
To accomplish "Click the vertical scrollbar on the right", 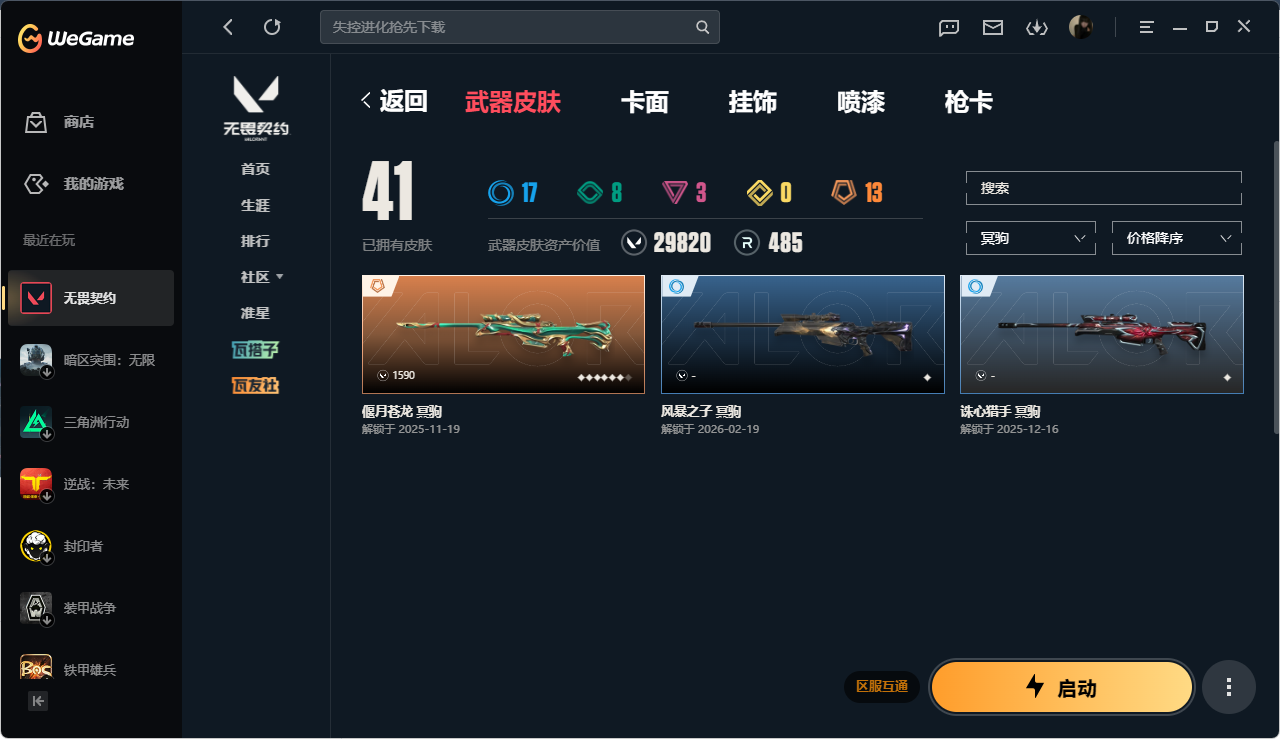I will pyautogui.click(x=1276, y=287).
